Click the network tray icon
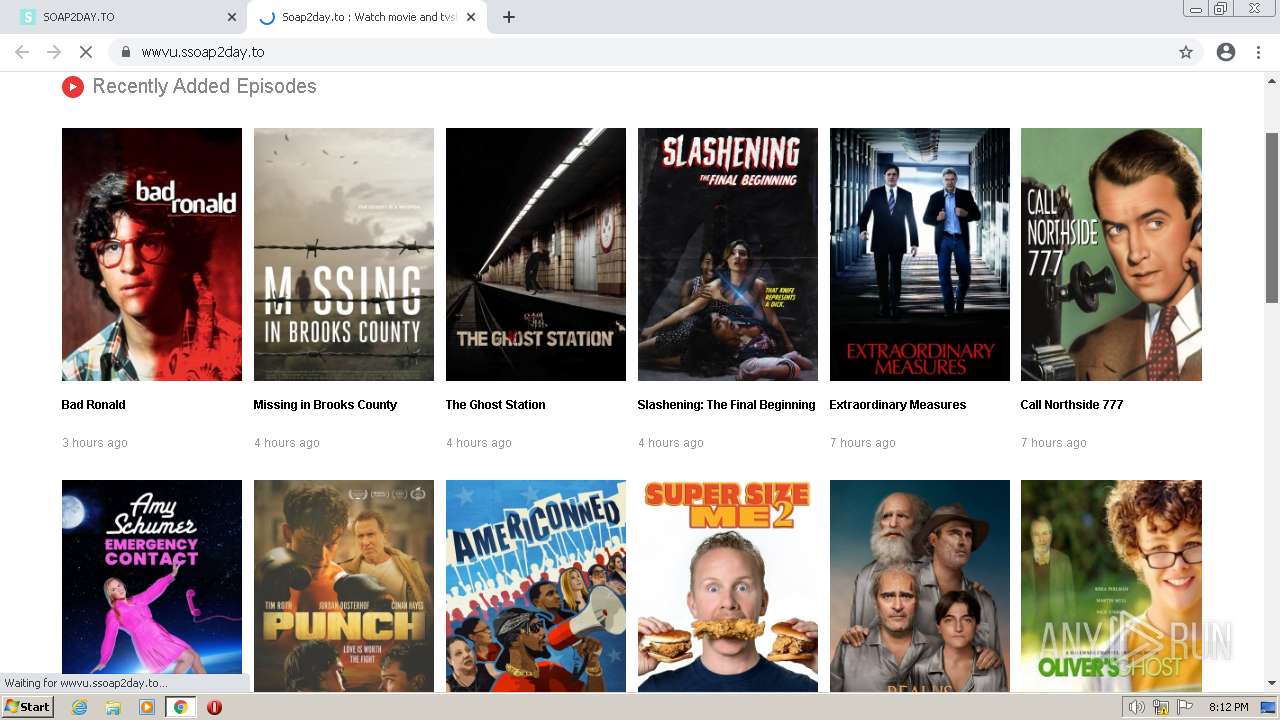This screenshot has width=1280, height=720. [x=1161, y=707]
